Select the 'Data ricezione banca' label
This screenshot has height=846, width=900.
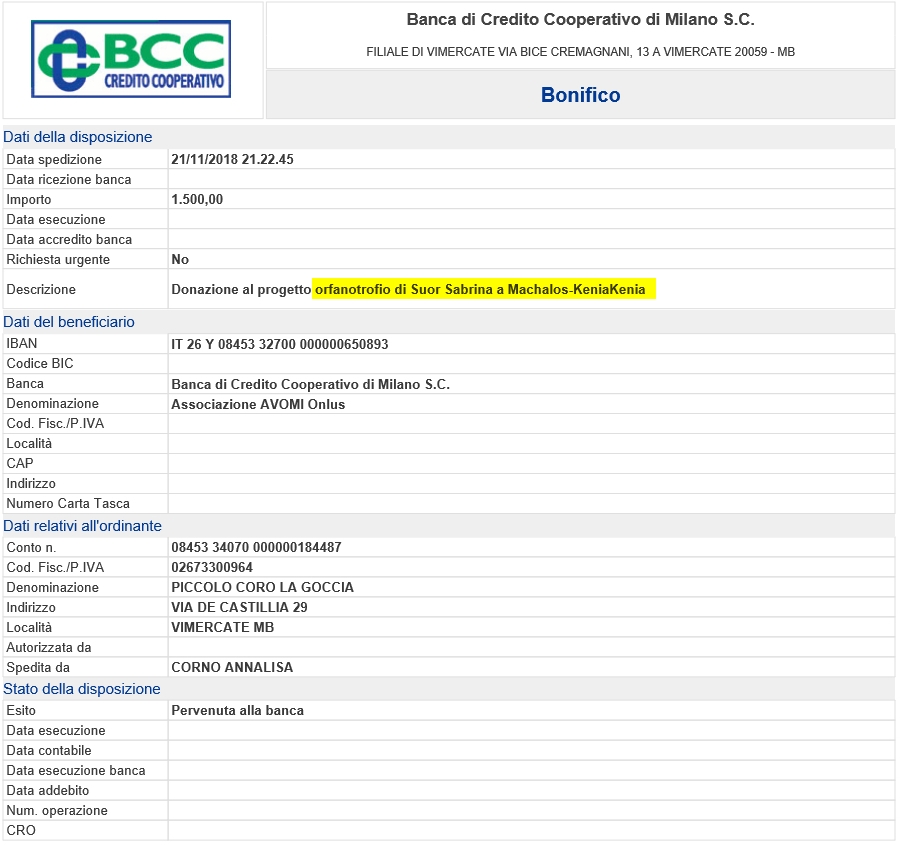(x=69, y=180)
